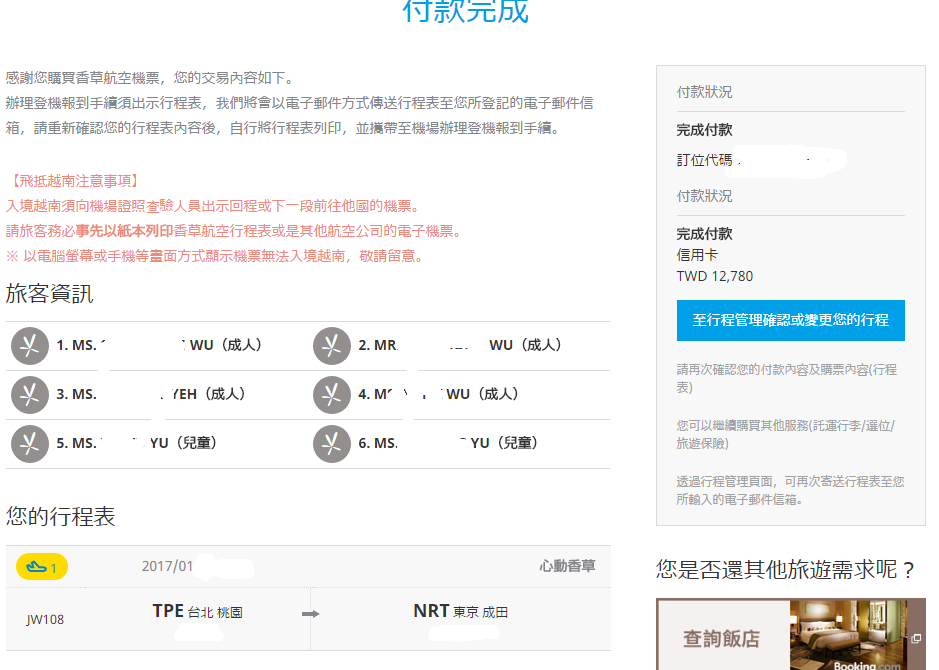Viewport: 939px width, 670px height.
Task: Select passenger 1 MS. WU's airplane avatar icon
Action: coord(31,346)
